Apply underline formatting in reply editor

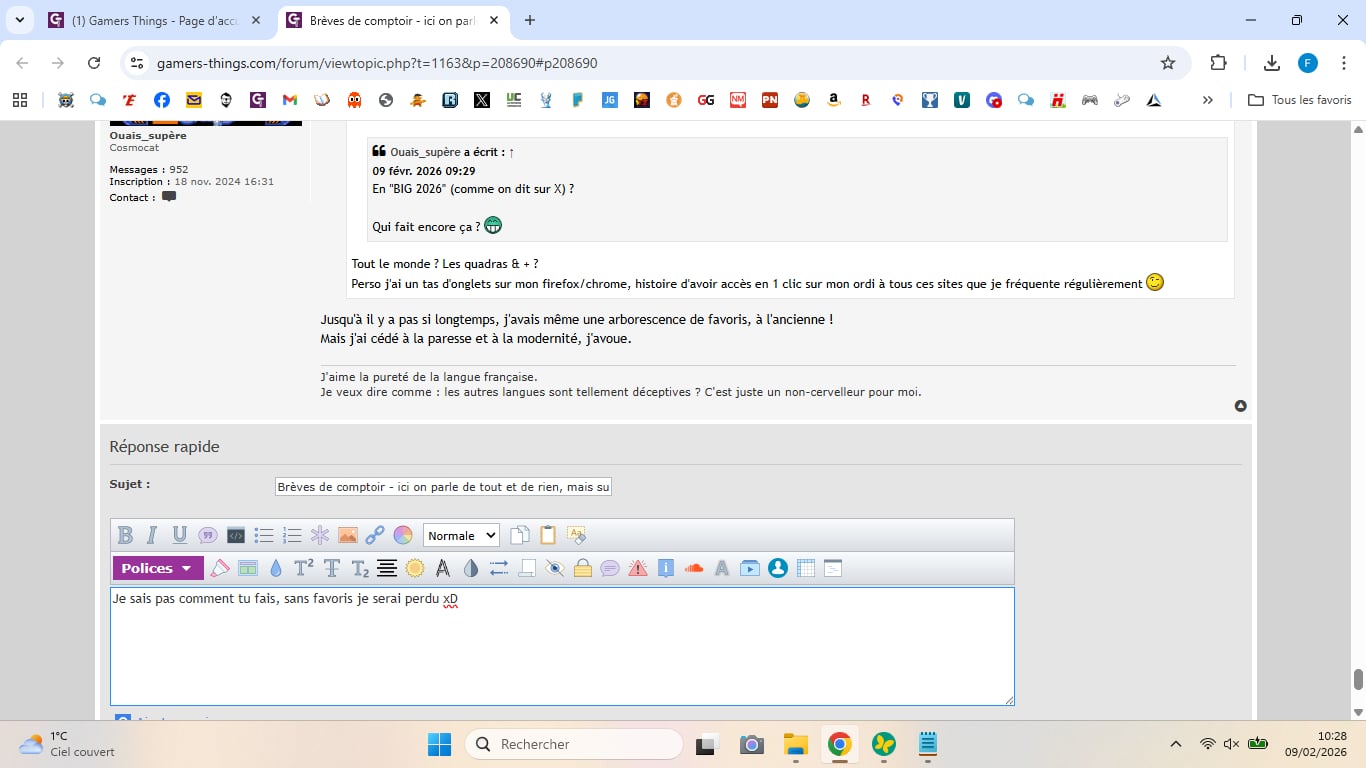pyautogui.click(x=180, y=535)
